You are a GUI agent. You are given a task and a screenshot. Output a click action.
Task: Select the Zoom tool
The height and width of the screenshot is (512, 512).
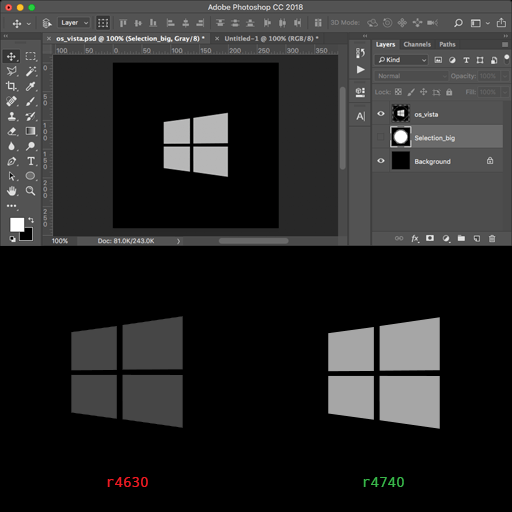(x=31, y=191)
